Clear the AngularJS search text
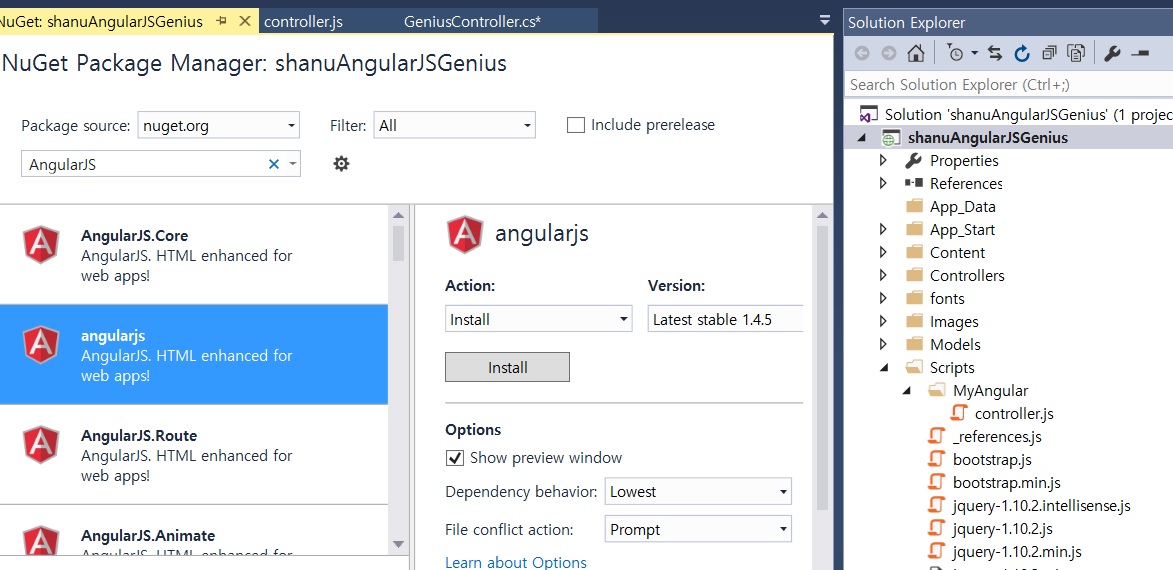 click(274, 164)
